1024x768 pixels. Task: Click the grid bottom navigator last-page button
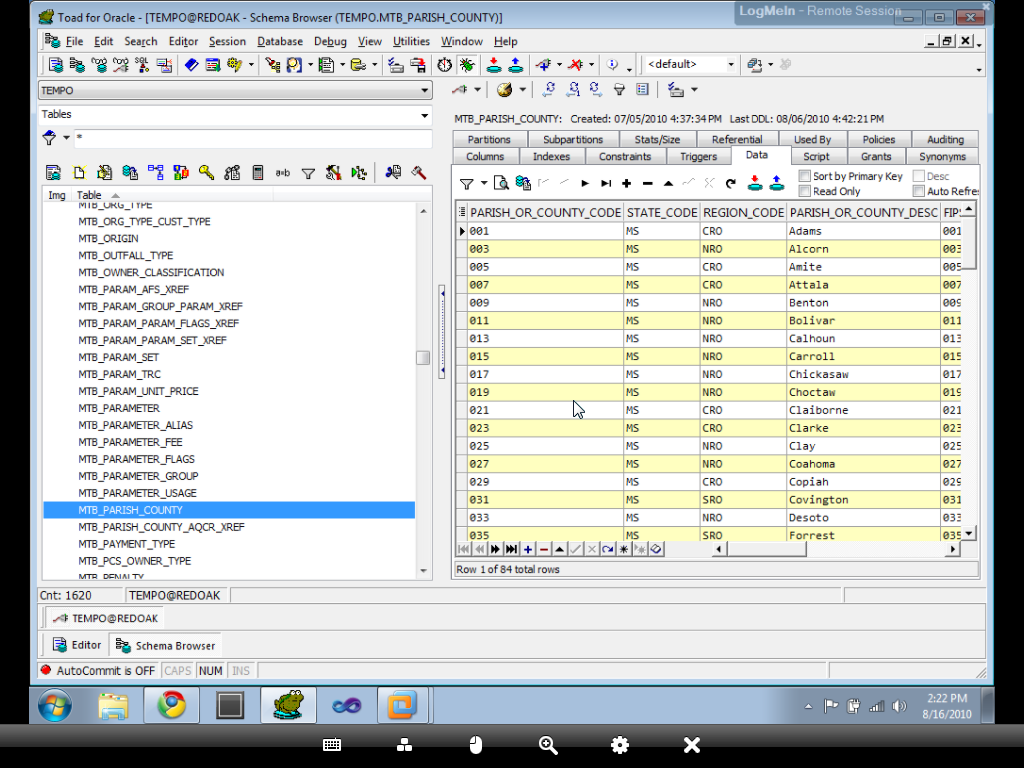(511, 549)
